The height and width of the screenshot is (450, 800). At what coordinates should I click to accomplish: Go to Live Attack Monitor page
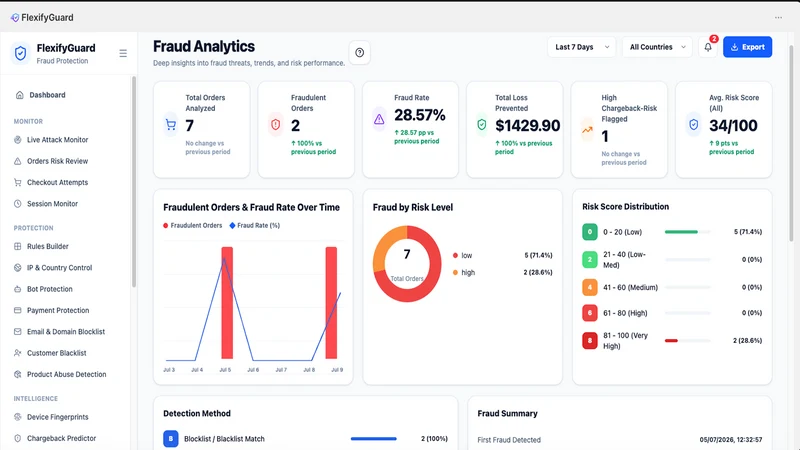point(57,140)
